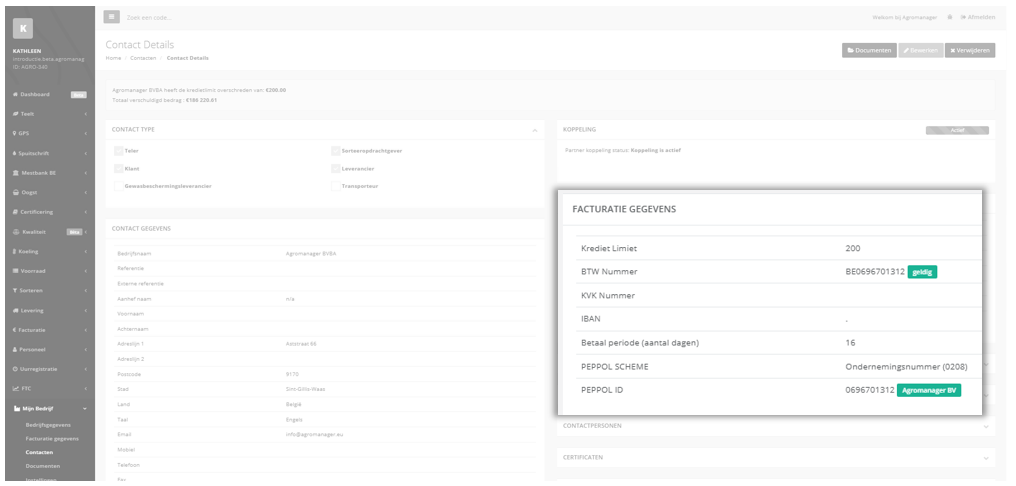The height and width of the screenshot is (486, 1016).
Task: Click the Spuitschrift droplet icon
Action: point(15,154)
